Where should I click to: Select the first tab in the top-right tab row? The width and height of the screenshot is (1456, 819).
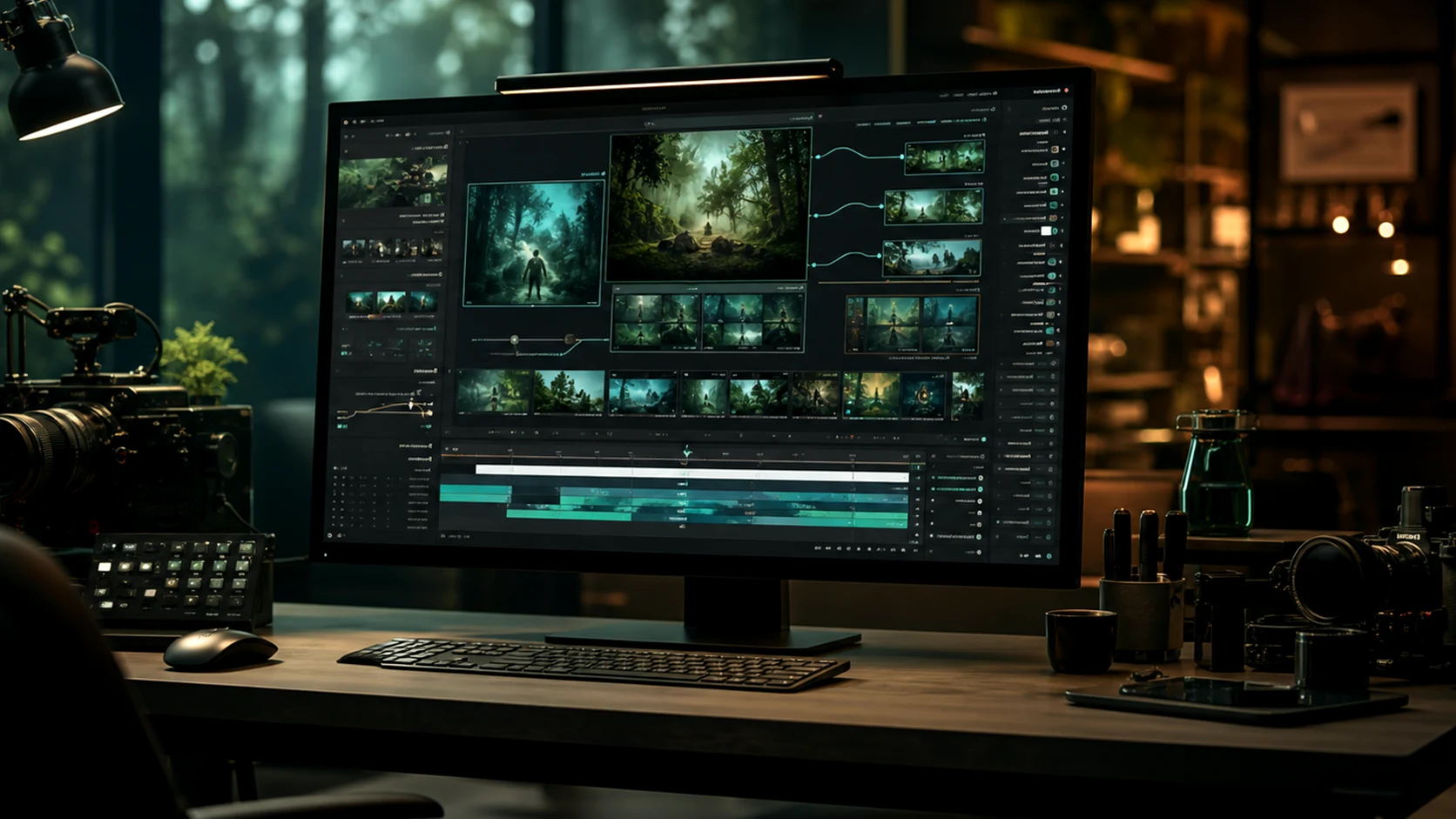point(865,124)
